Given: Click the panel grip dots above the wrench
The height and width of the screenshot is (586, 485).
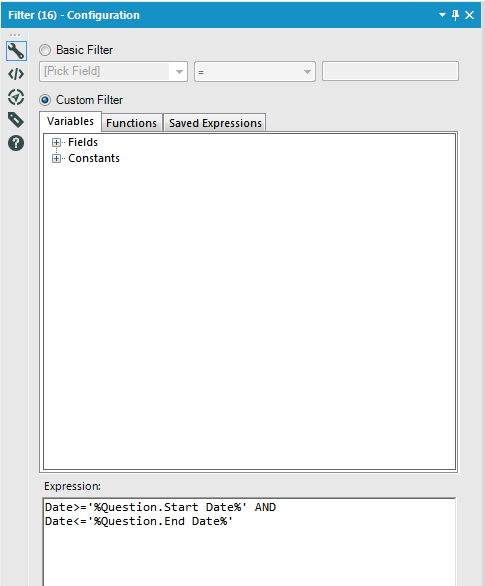Looking at the screenshot, I should (x=15, y=35).
